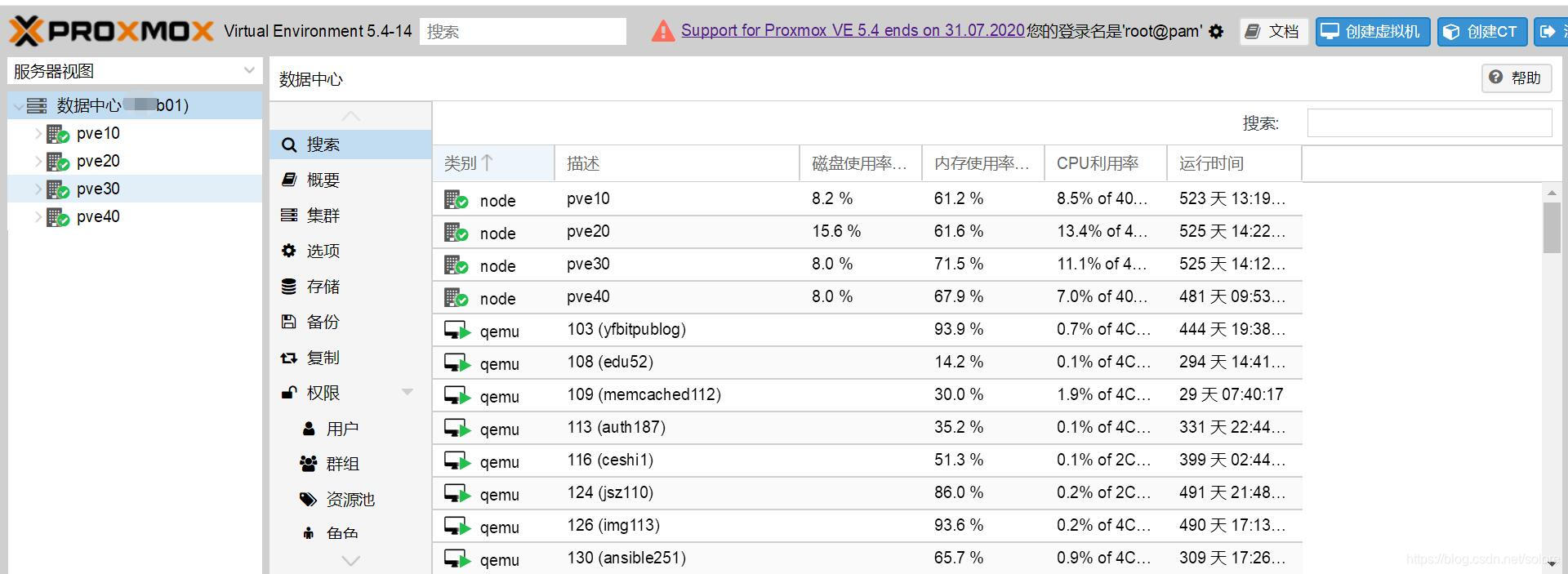Open the 选项 options section

[350, 251]
